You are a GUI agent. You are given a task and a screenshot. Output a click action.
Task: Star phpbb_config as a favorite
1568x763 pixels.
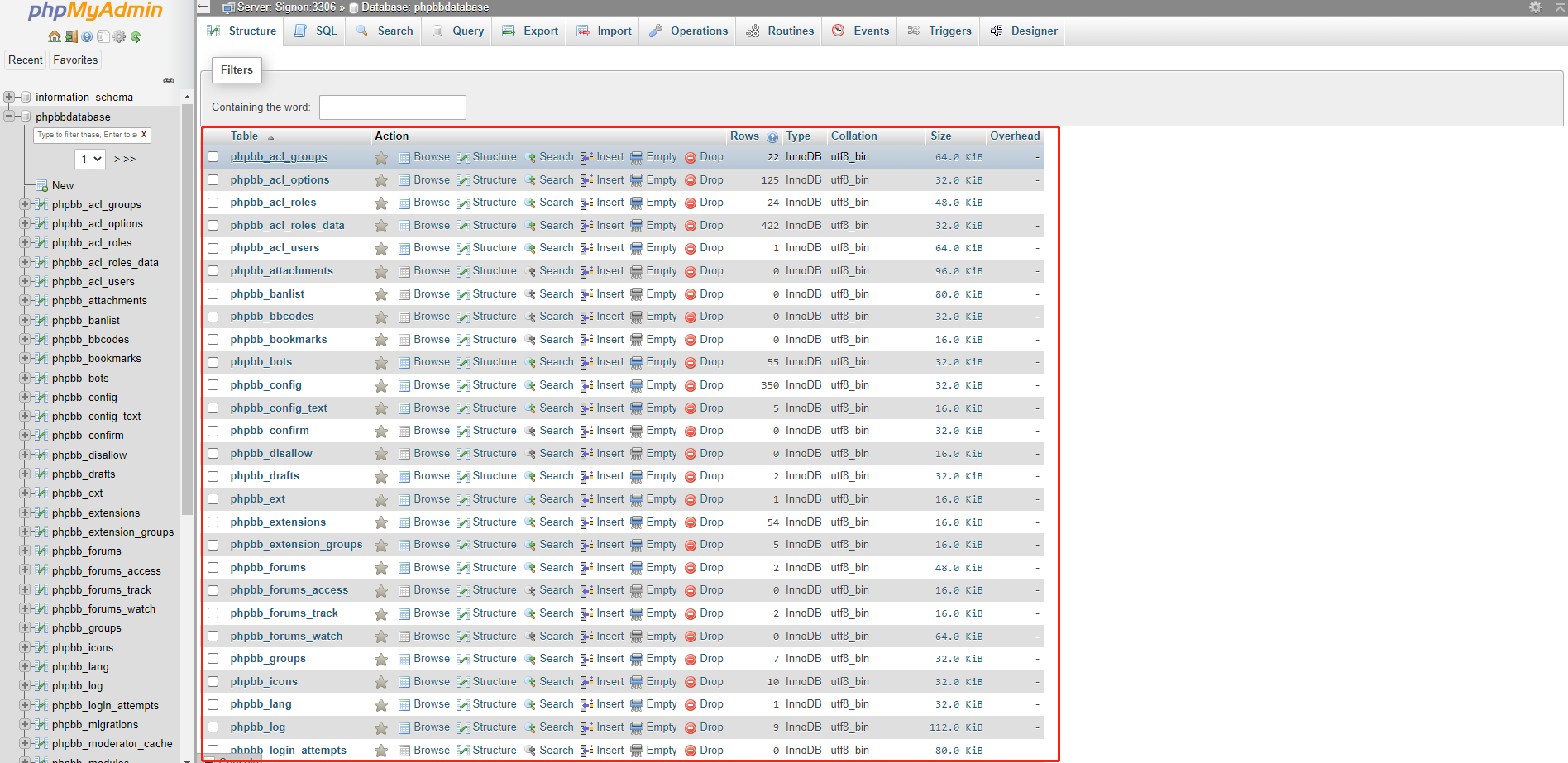(381, 385)
